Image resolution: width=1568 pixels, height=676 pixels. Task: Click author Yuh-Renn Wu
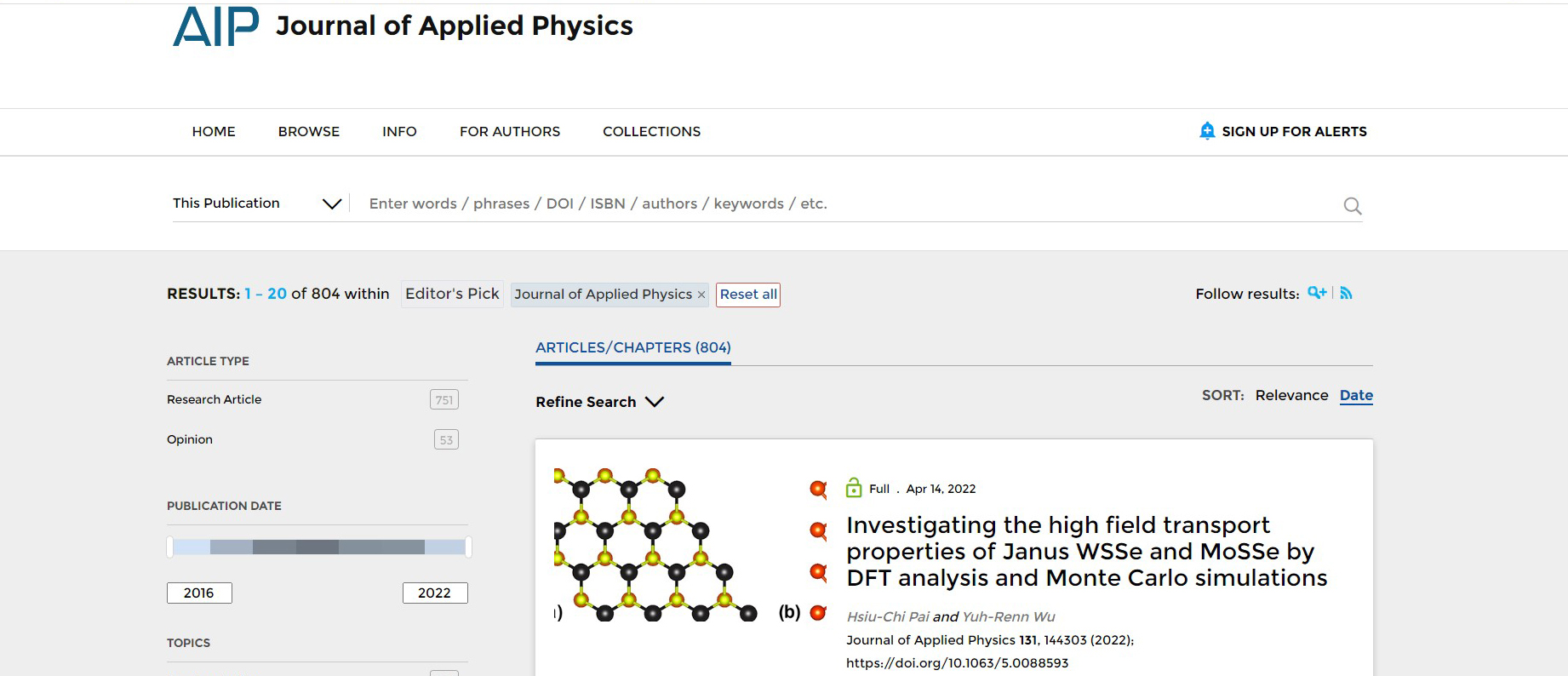pyautogui.click(x=1009, y=616)
